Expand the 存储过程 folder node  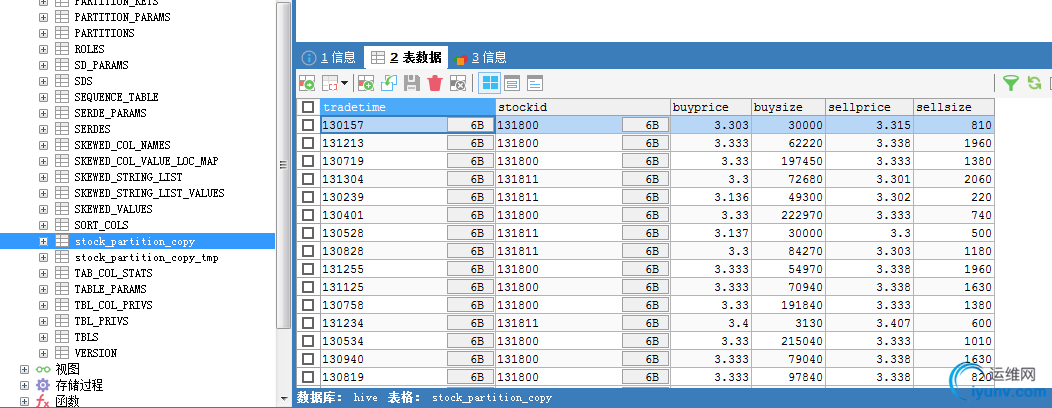25,385
